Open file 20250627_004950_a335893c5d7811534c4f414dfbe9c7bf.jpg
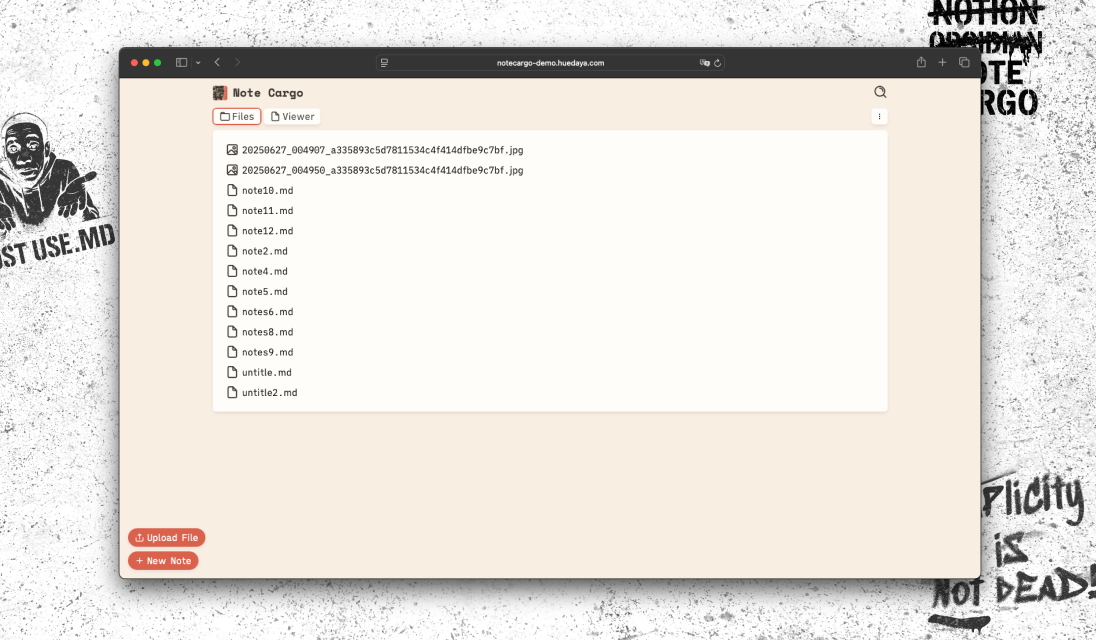Image resolution: width=1096 pixels, height=640 pixels. 382,170
